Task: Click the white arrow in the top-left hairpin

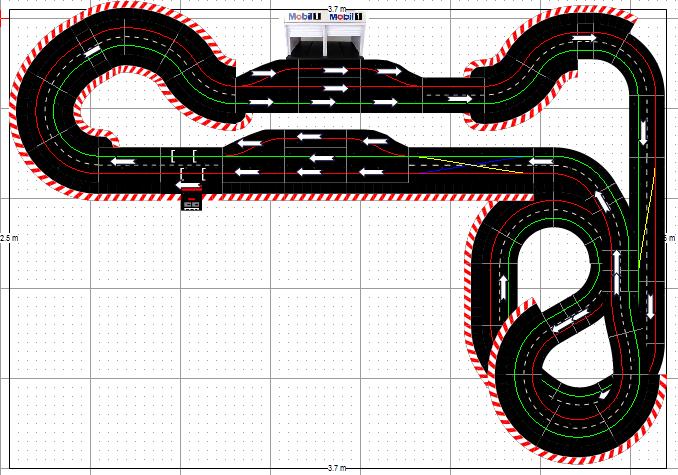Action: coord(92,48)
